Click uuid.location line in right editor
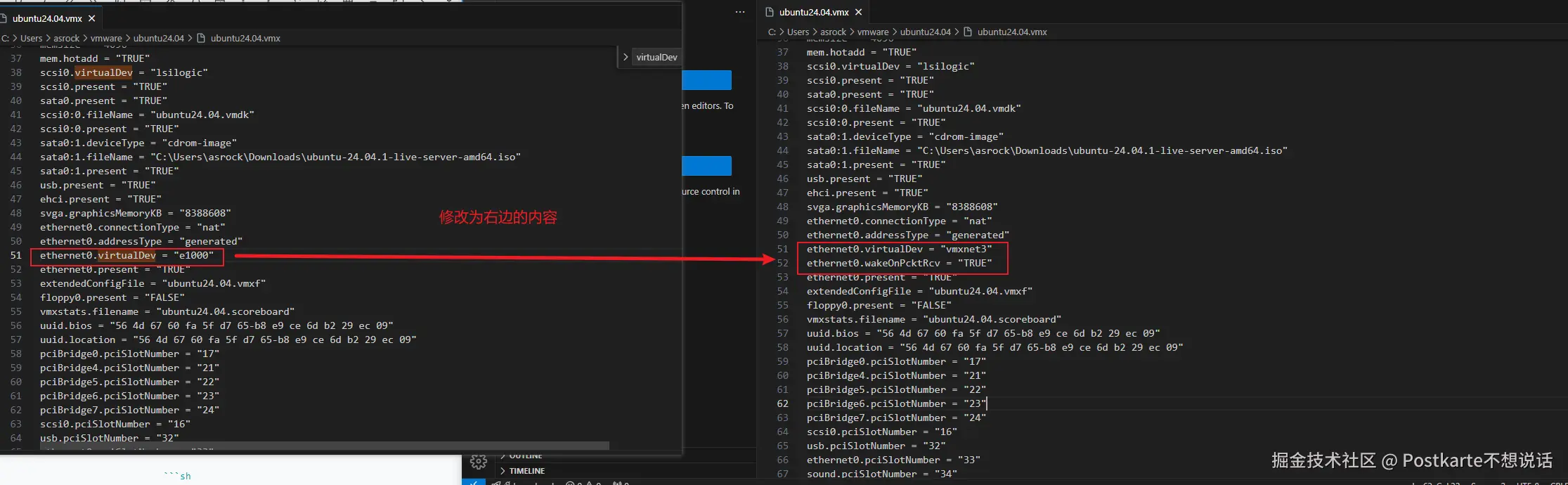Viewport: 1568px width, 485px height. pos(994,347)
